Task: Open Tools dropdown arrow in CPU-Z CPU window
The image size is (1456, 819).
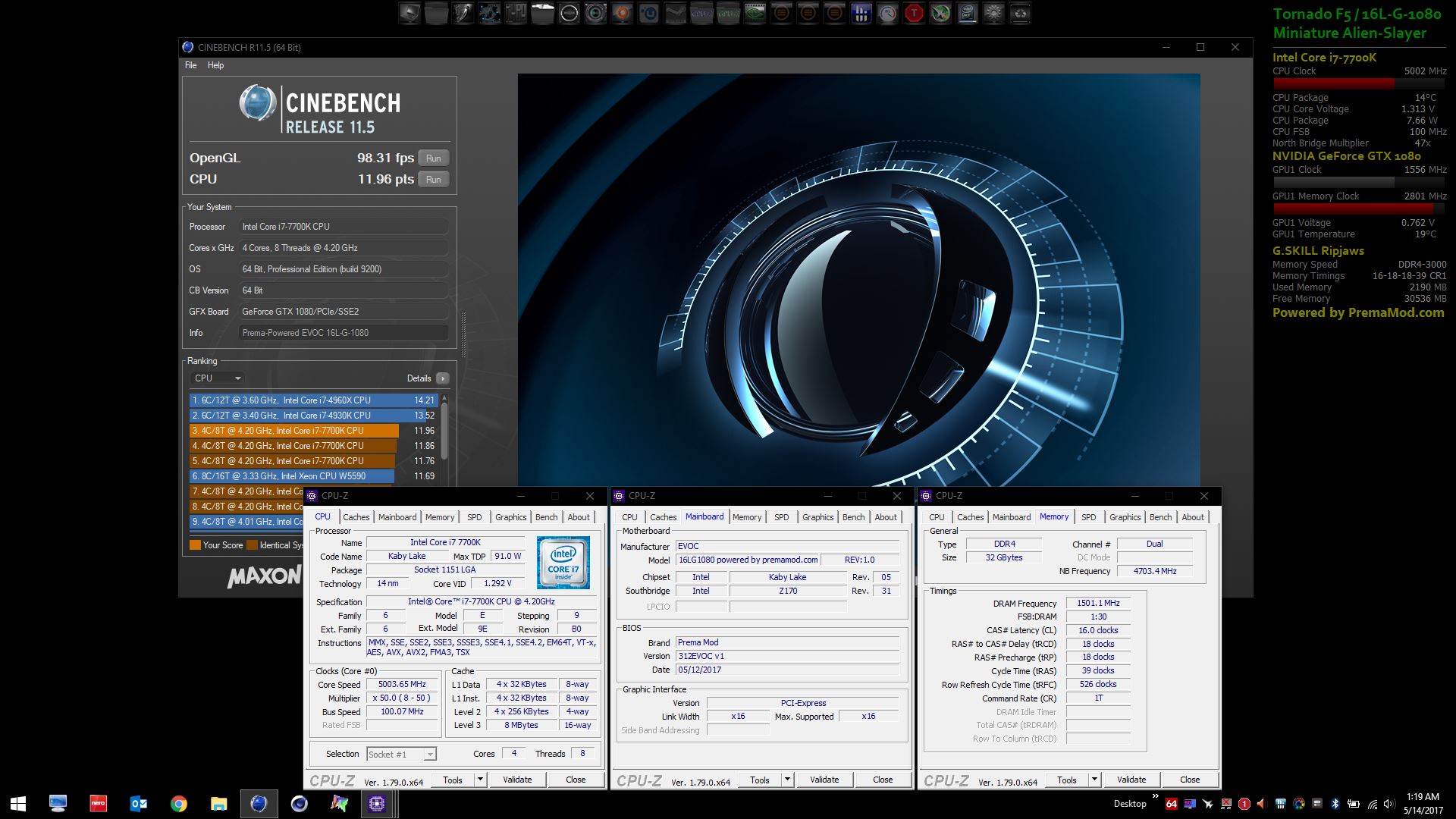Action: tap(480, 780)
